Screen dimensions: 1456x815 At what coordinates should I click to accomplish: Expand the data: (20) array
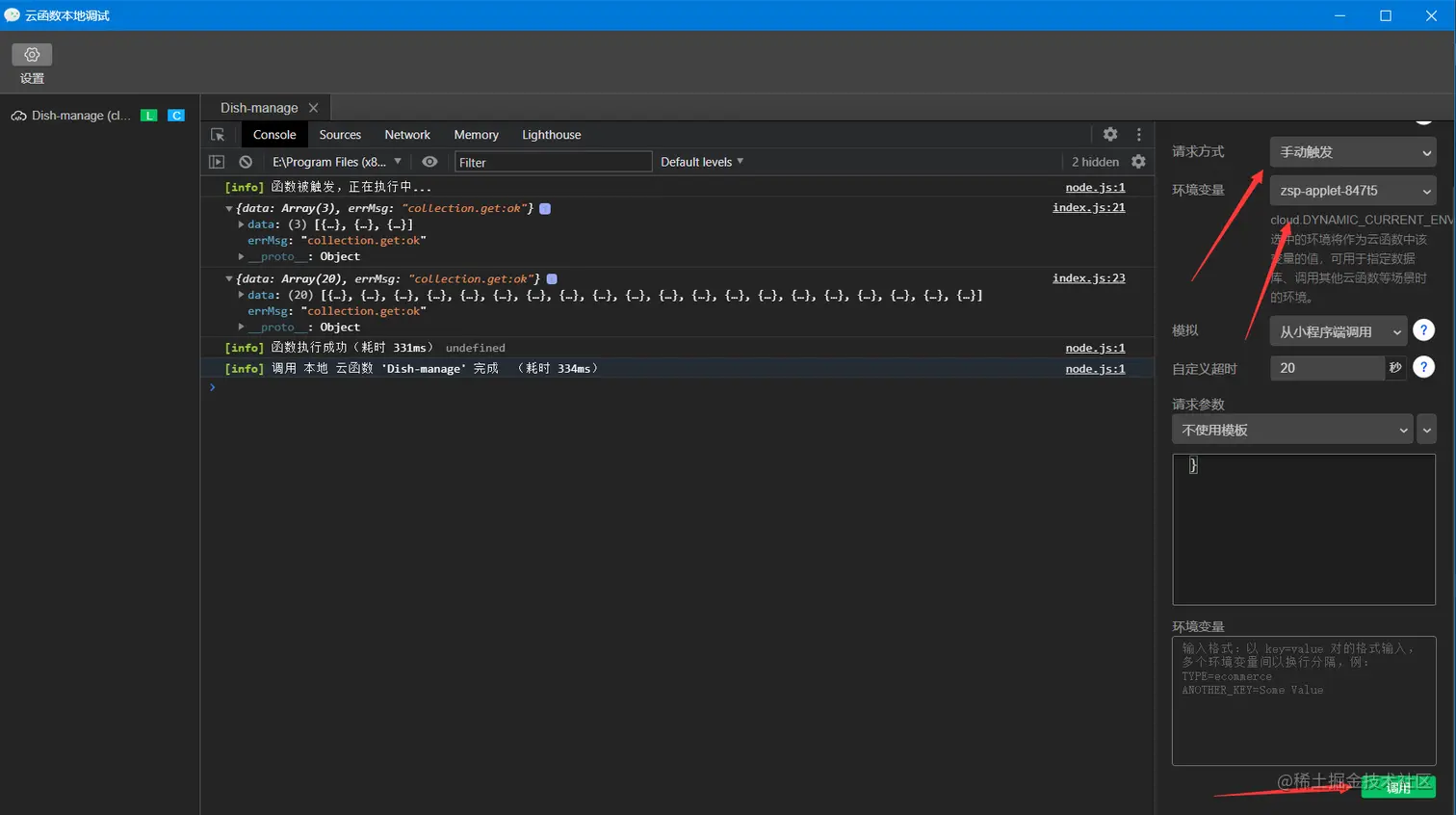[241, 295]
